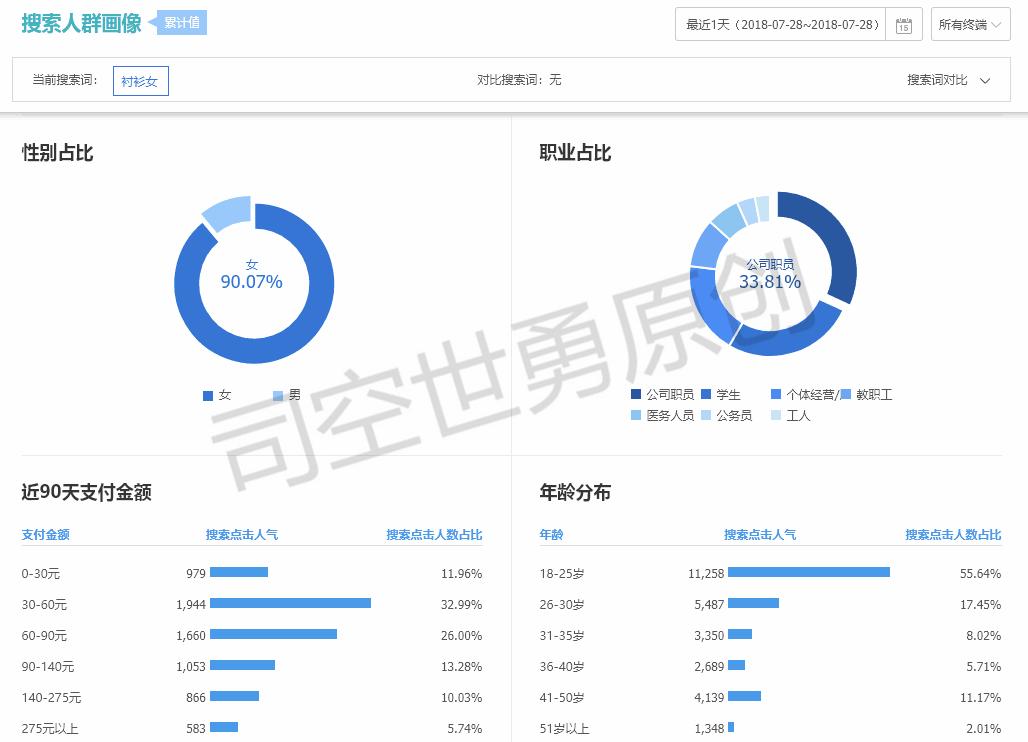Click the 公司职员 legend icon
The height and width of the screenshot is (742, 1028).
pyautogui.click(x=634, y=394)
